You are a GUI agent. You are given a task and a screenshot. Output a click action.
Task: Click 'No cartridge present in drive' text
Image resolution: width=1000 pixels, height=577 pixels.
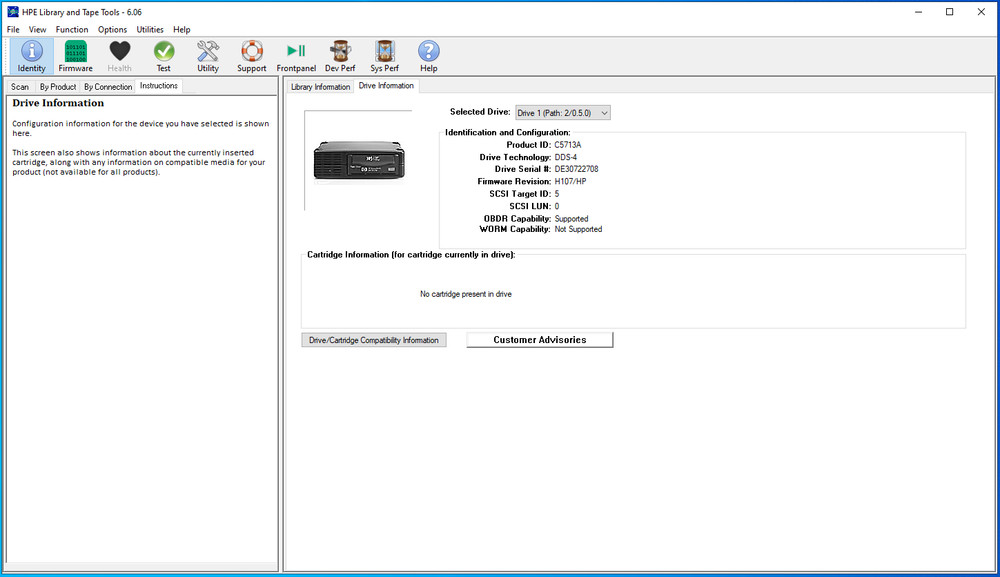point(466,294)
